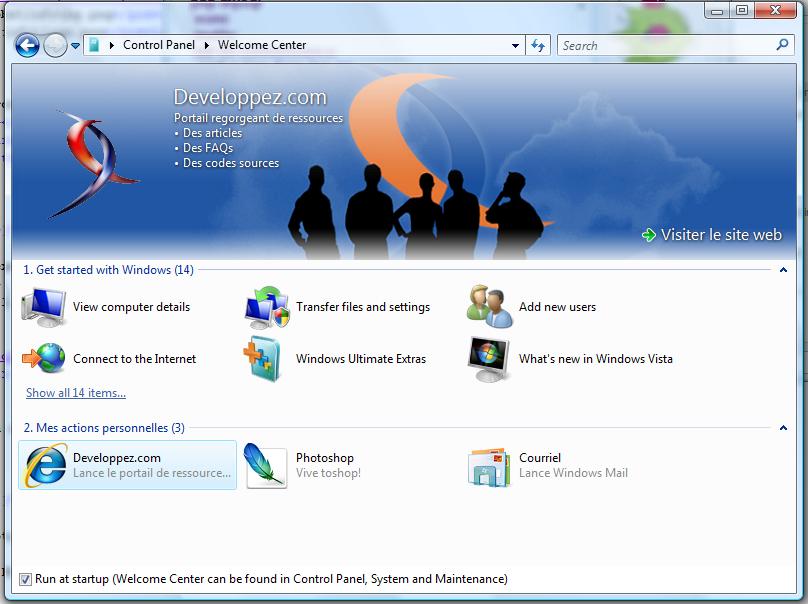The width and height of the screenshot is (808, 604).
Task: Open Transfer files and settings icon
Action: tap(267, 307)
